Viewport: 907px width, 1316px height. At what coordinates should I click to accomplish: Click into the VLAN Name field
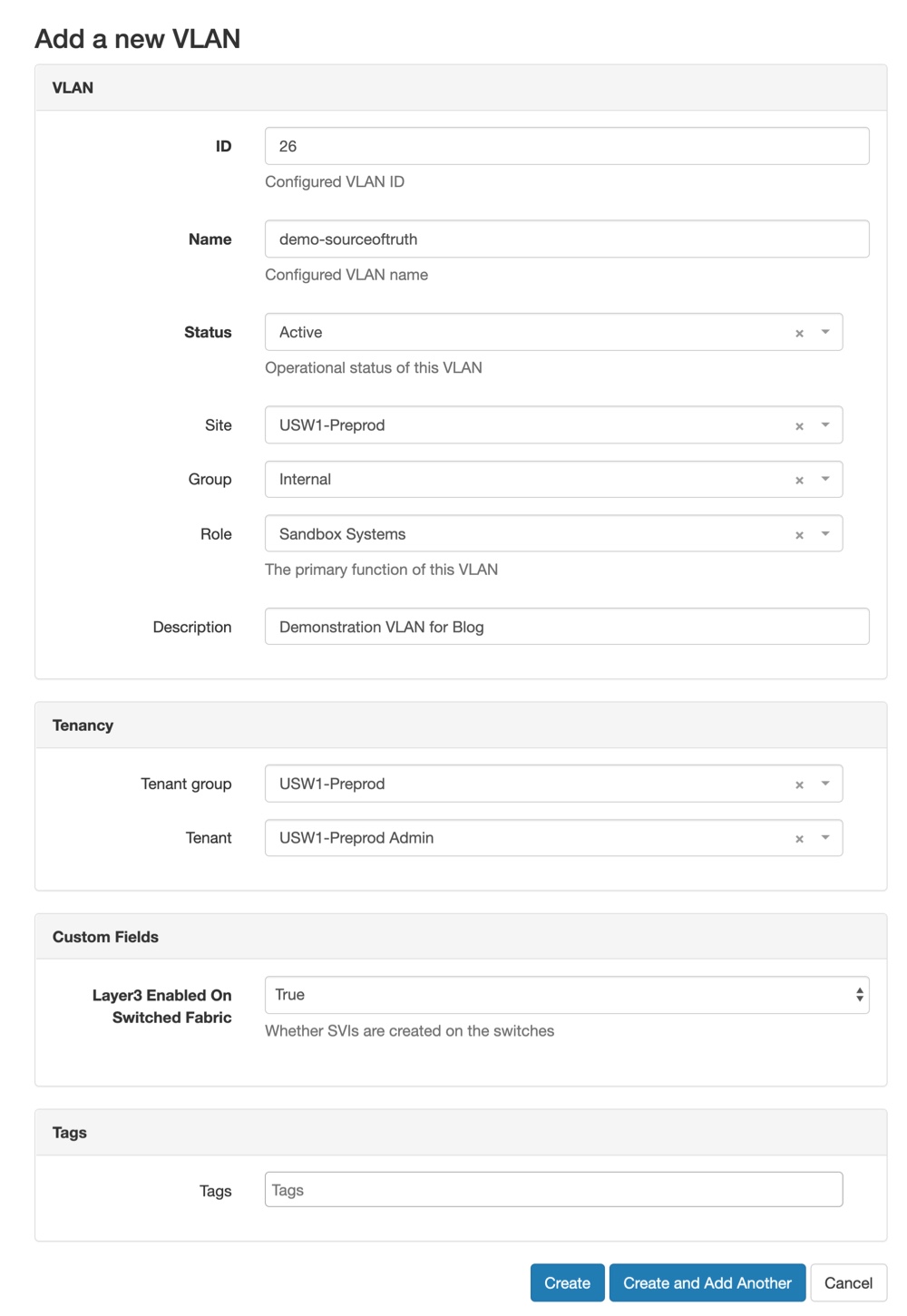click(x=566, y=239)
